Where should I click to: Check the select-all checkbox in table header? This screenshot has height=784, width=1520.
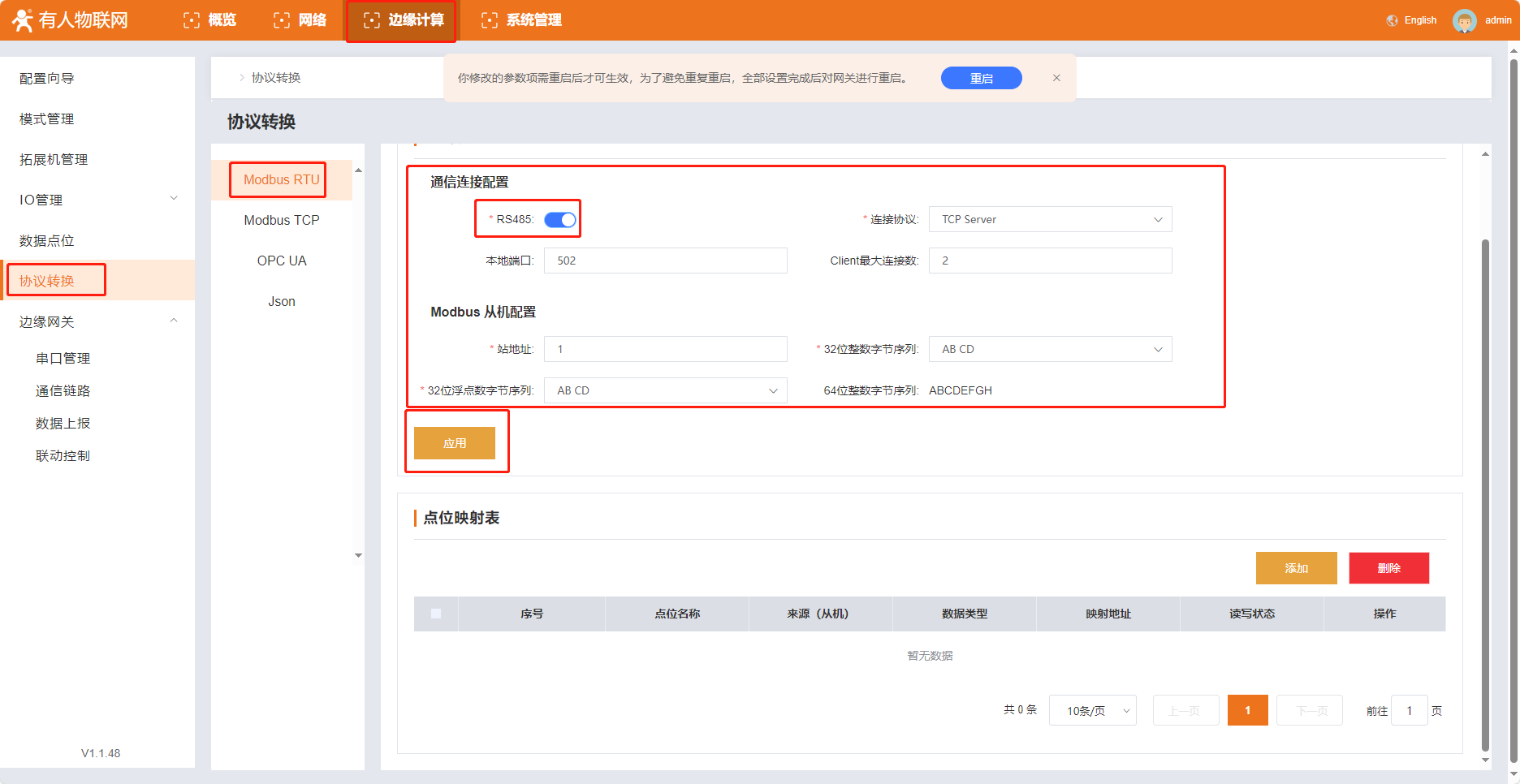[436, 614]
